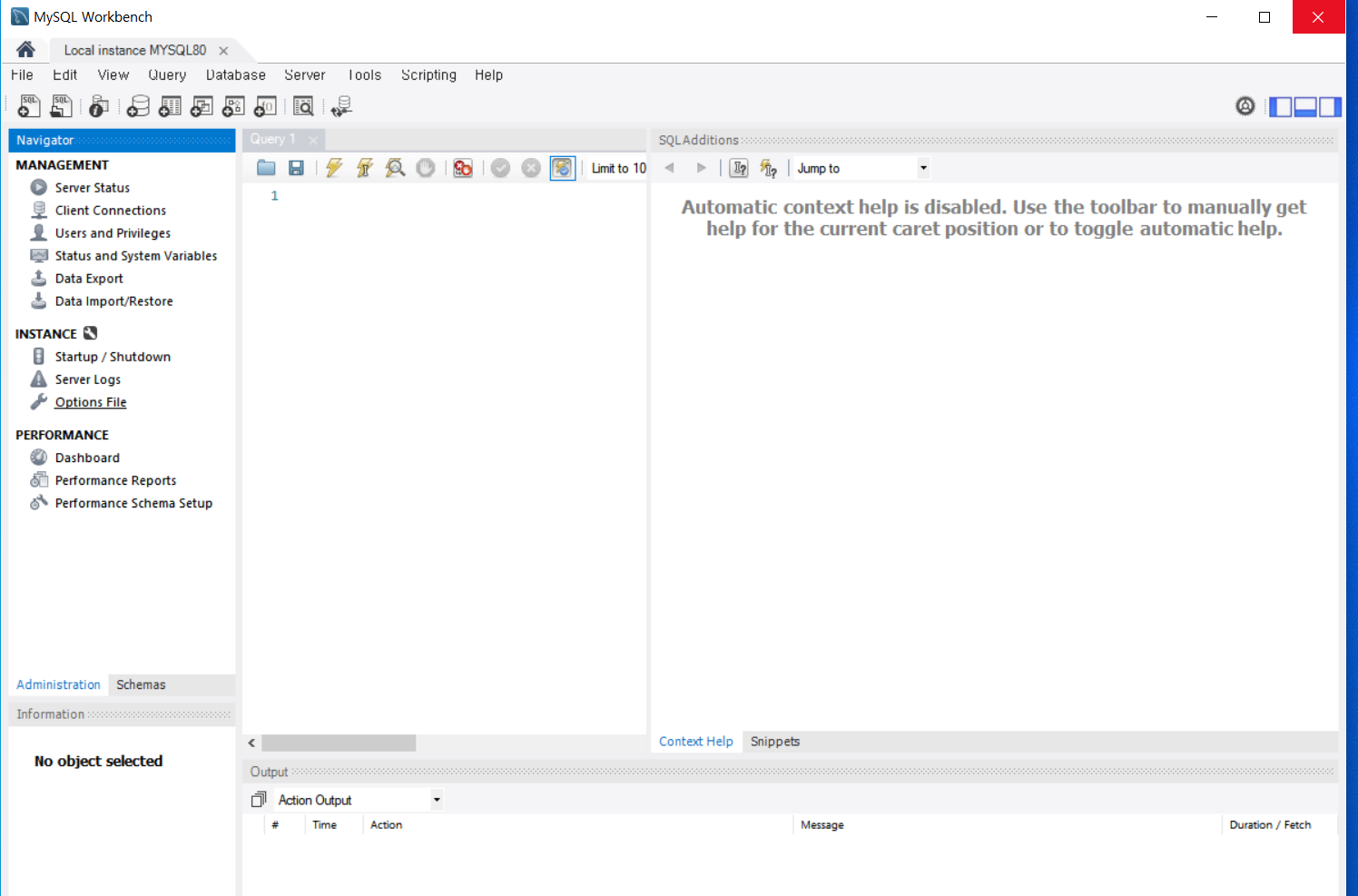Viewport: 1358px width, 896px height.
Task: Toggle continue-on-error execution icon
Action: pos(463,168)
